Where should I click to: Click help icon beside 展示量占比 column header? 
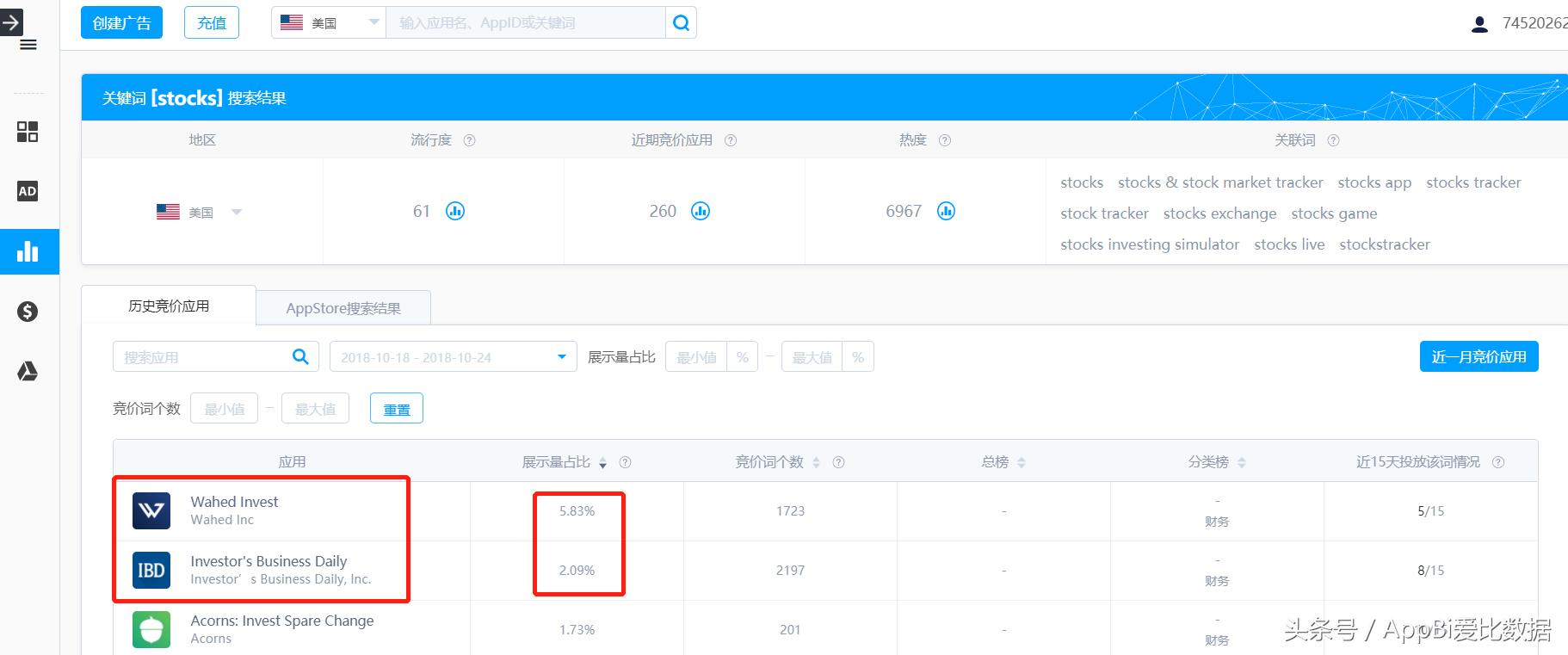tap(626, 462)
